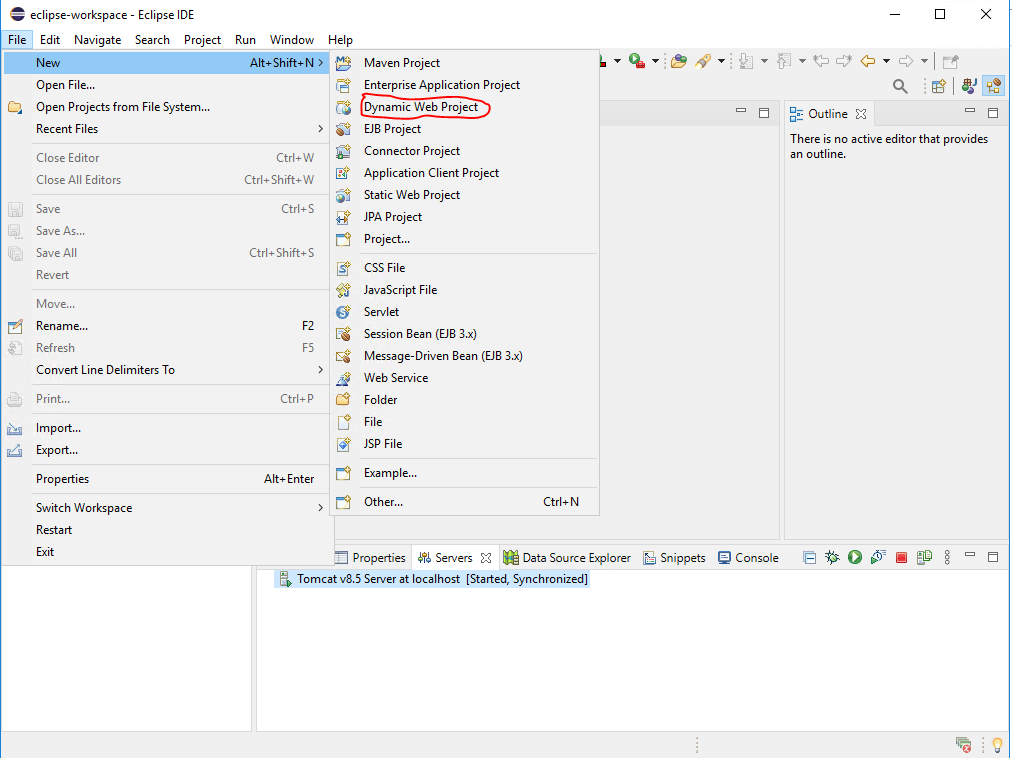The width and height of the screenshot is (1012, 758).
Task: Maximize the Outline panel
Action: point(993,112)
